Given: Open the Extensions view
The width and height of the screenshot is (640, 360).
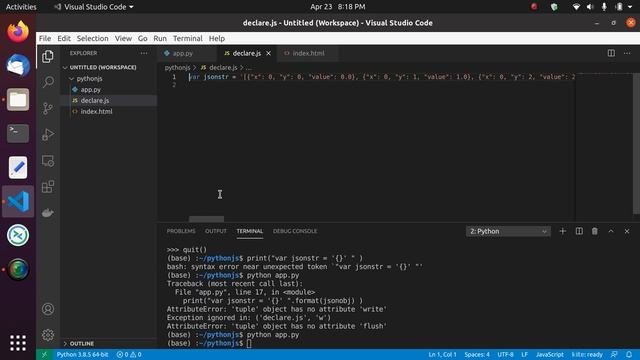Looking at the screenshot, I should click(x=48, y=187).
